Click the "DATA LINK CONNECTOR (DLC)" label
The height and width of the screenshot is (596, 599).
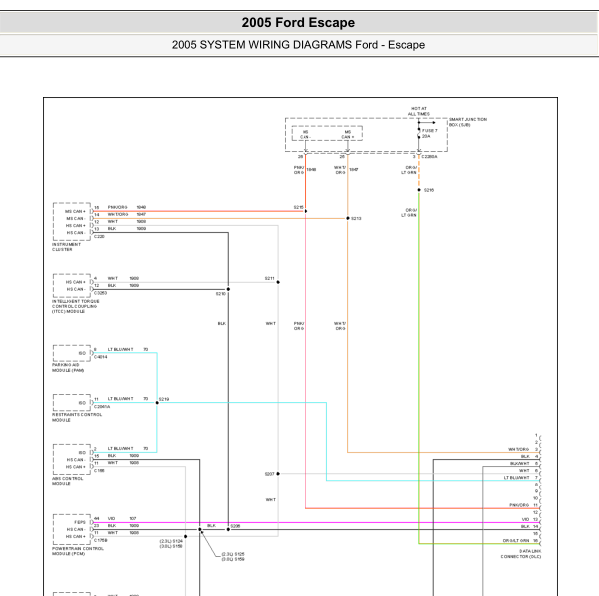pos(521,554)
